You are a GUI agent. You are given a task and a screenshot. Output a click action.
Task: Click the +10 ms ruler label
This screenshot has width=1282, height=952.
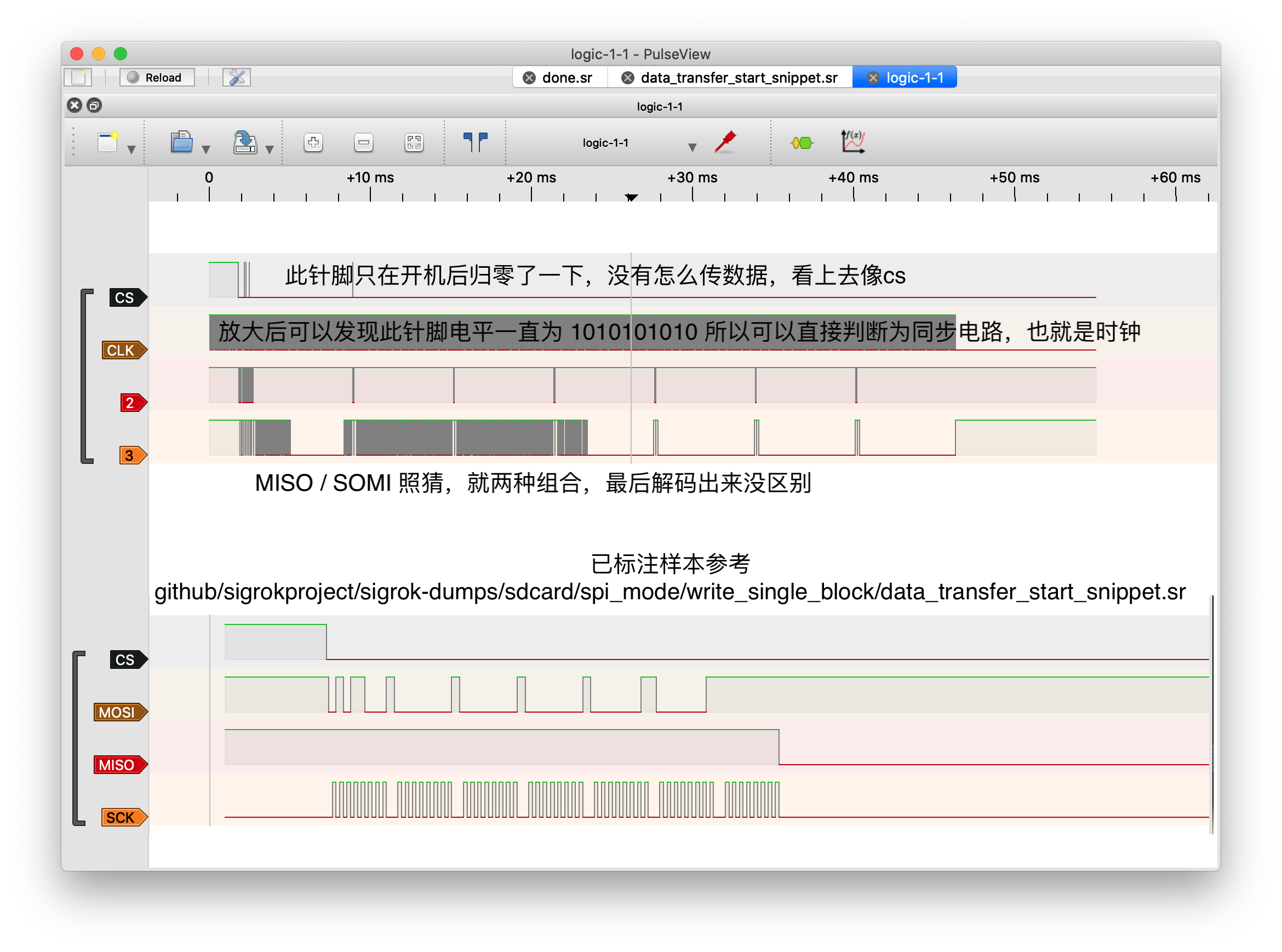click(370, 177)
